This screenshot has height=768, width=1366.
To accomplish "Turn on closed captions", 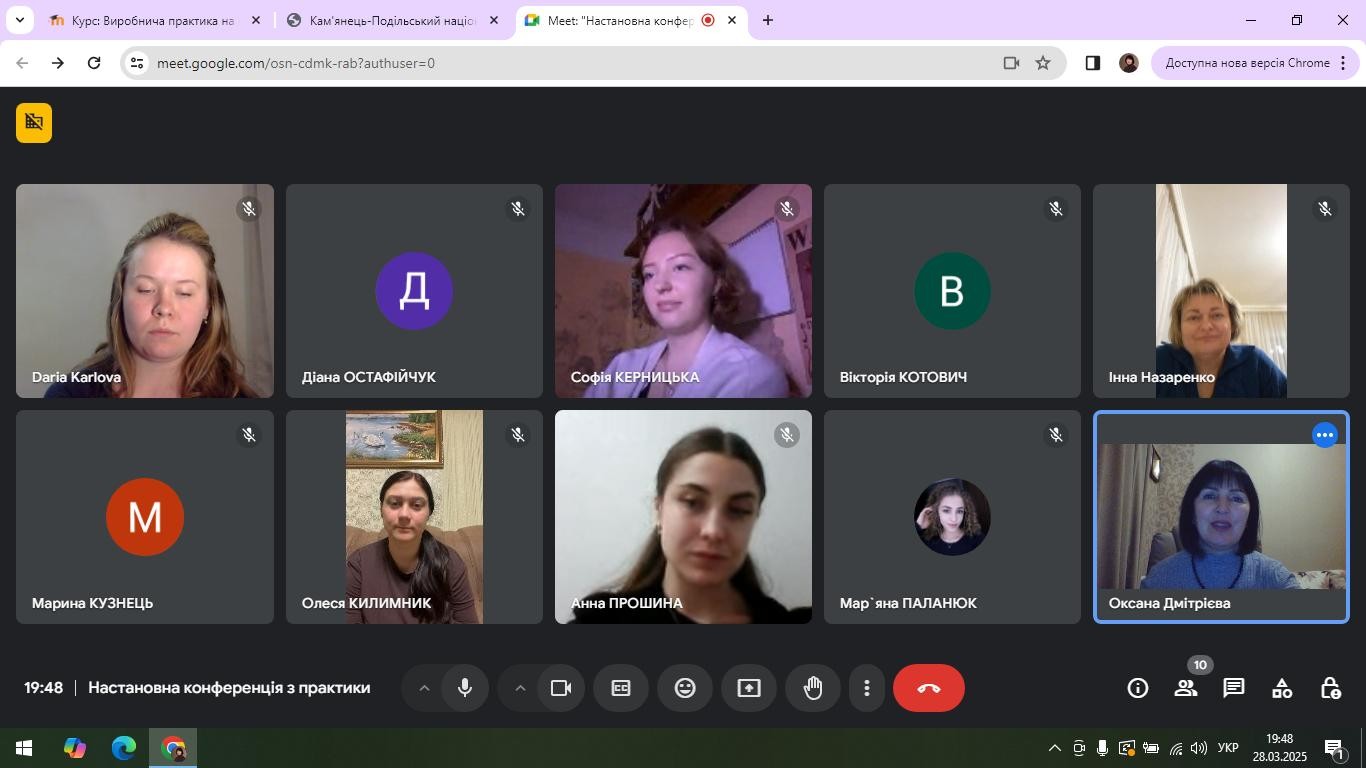I will point(621,688).
